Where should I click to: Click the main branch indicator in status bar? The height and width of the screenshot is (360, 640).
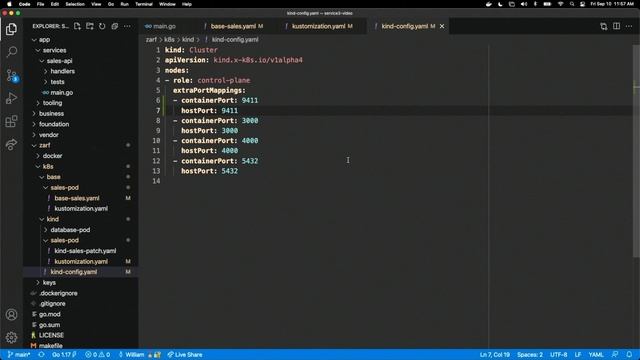pyautogui.click(x=19, y=355)
